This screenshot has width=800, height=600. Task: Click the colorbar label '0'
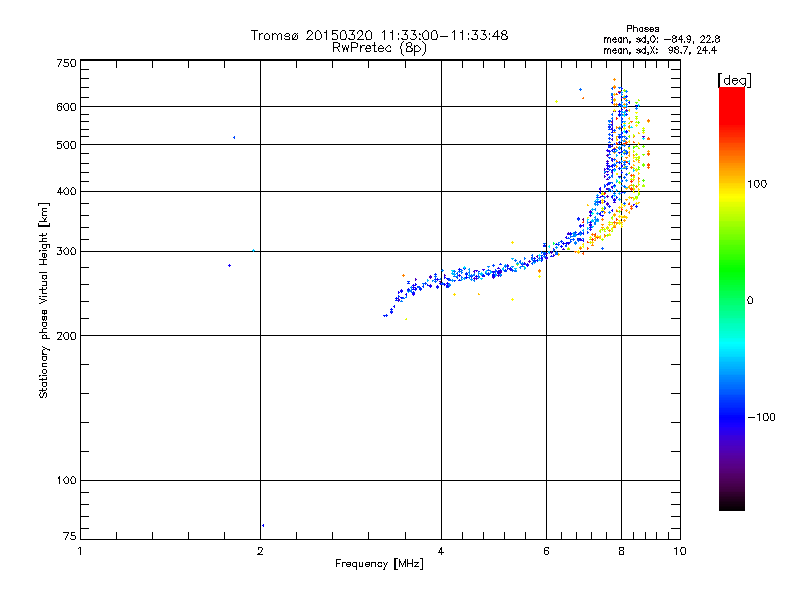point(750,301)
